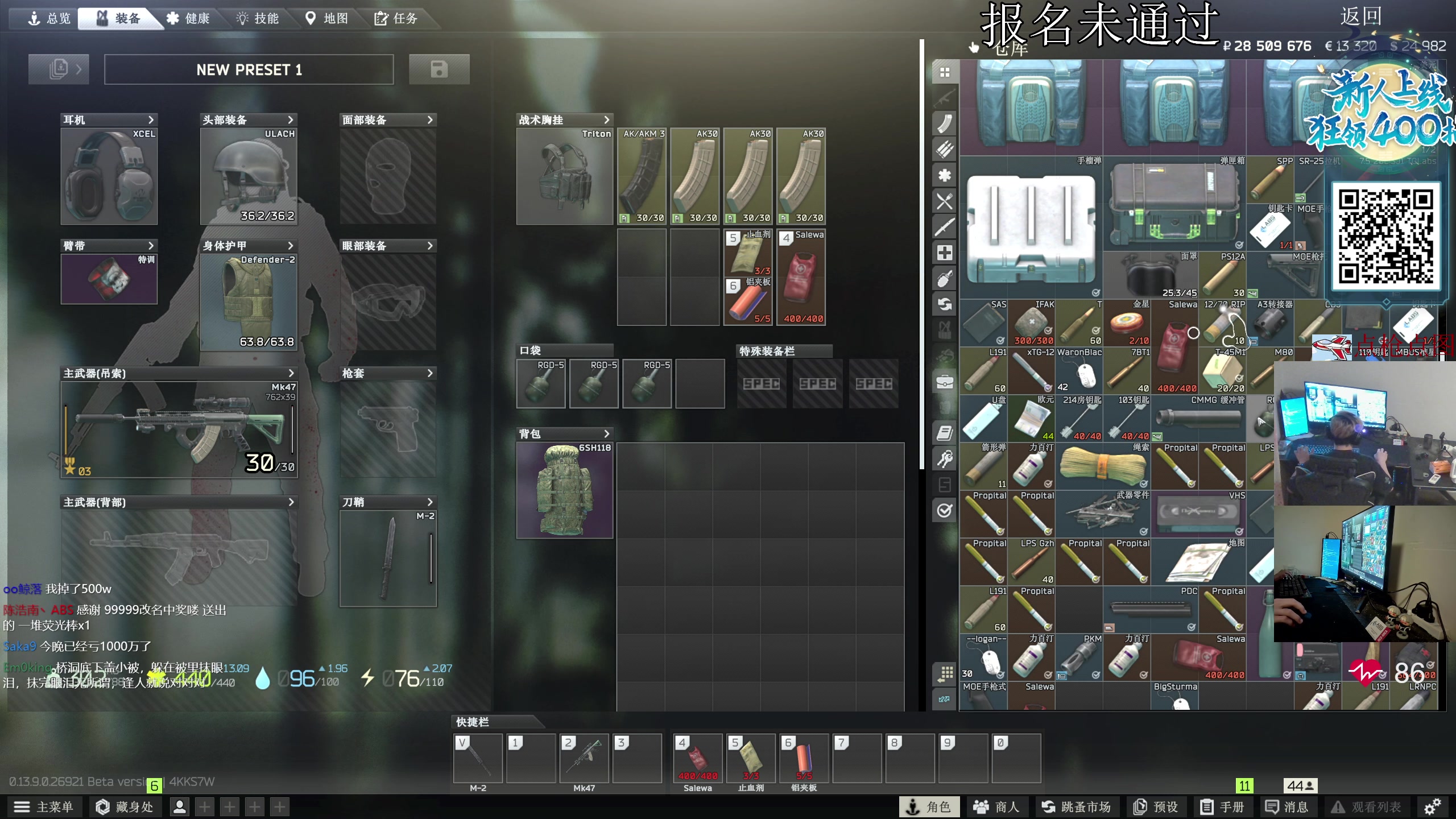Screen dimensions: 1456x819
Task: Select the Defender-2 body armor
Action: [x=249, y=303]
